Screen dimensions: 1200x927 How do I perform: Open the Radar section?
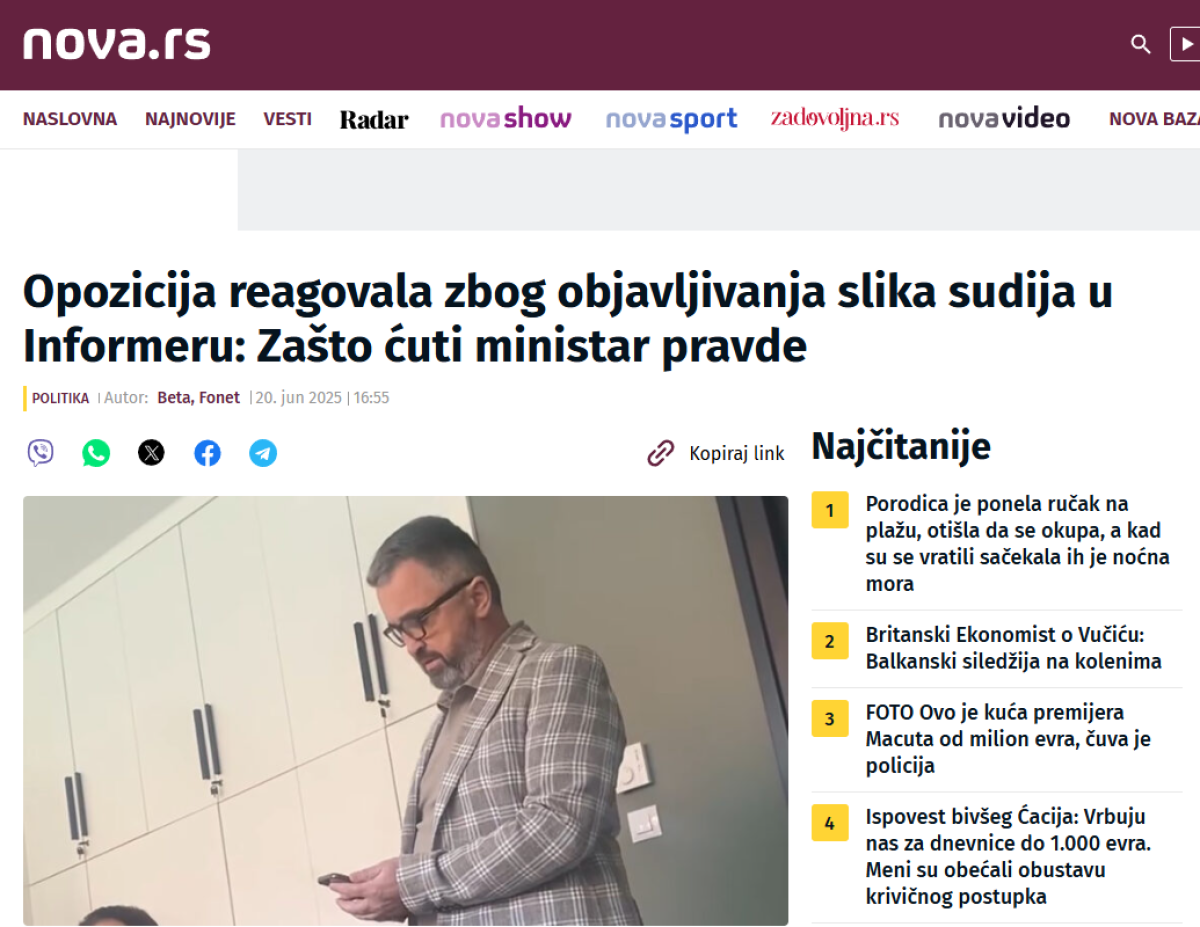pyautogui.click(x=374, y=120)
